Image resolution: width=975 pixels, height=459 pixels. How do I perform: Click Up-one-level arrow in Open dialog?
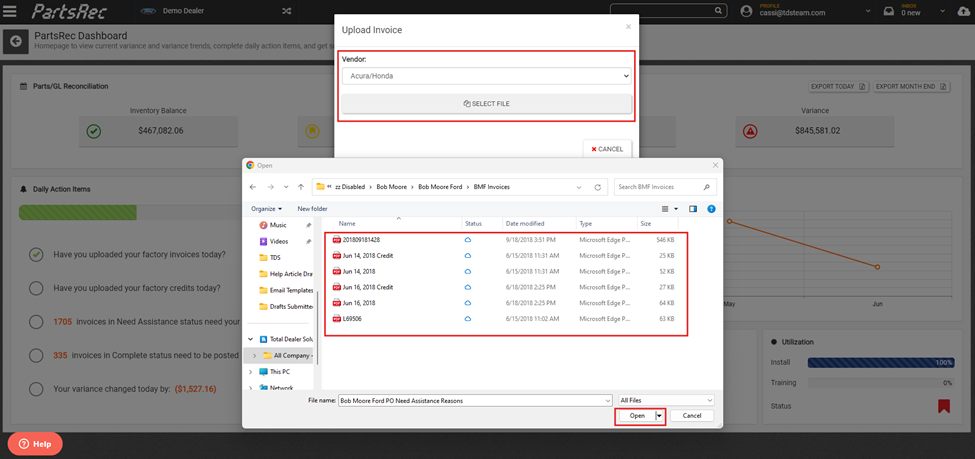point(301,187)
